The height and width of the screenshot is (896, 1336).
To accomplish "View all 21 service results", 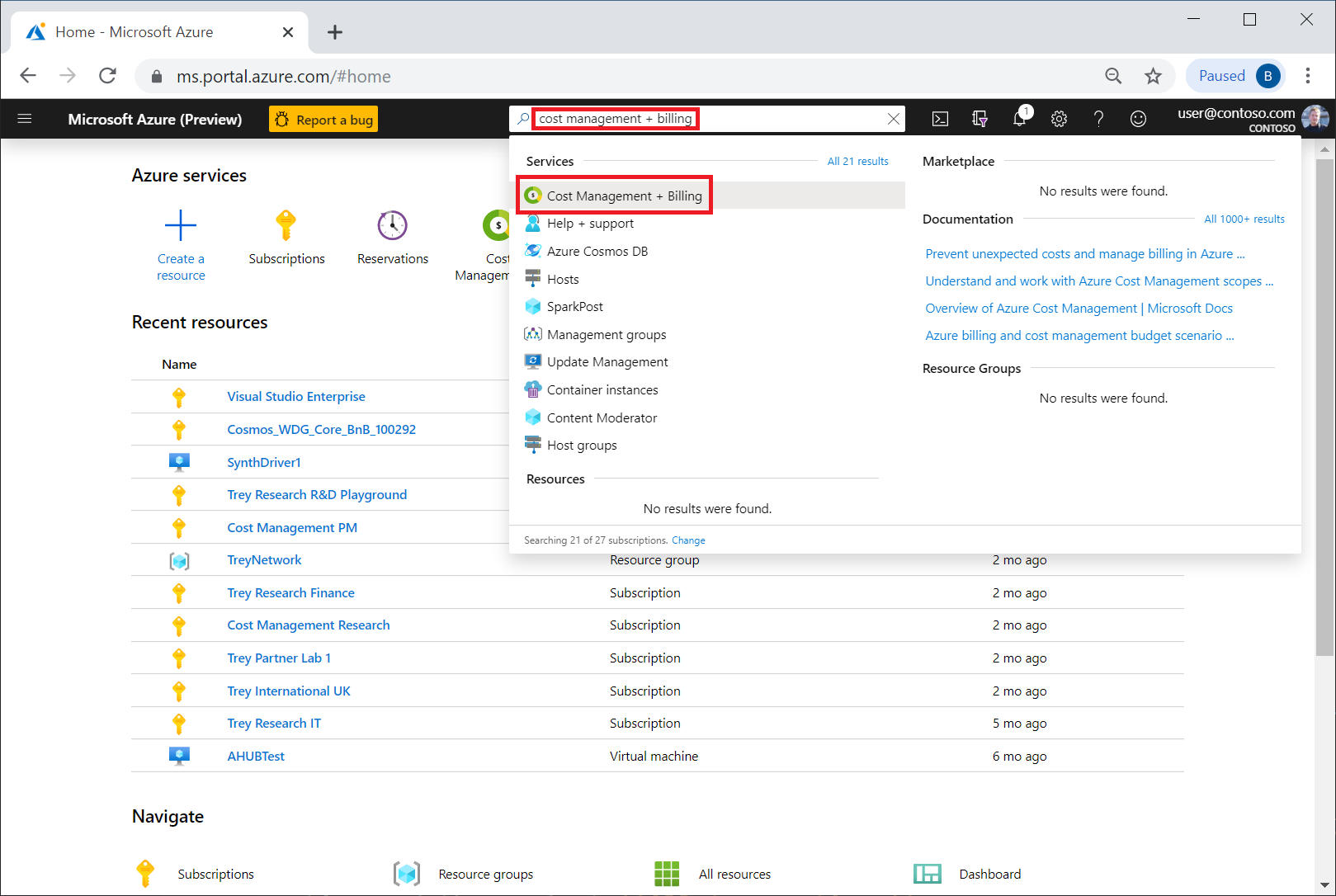I will (857, 162).
